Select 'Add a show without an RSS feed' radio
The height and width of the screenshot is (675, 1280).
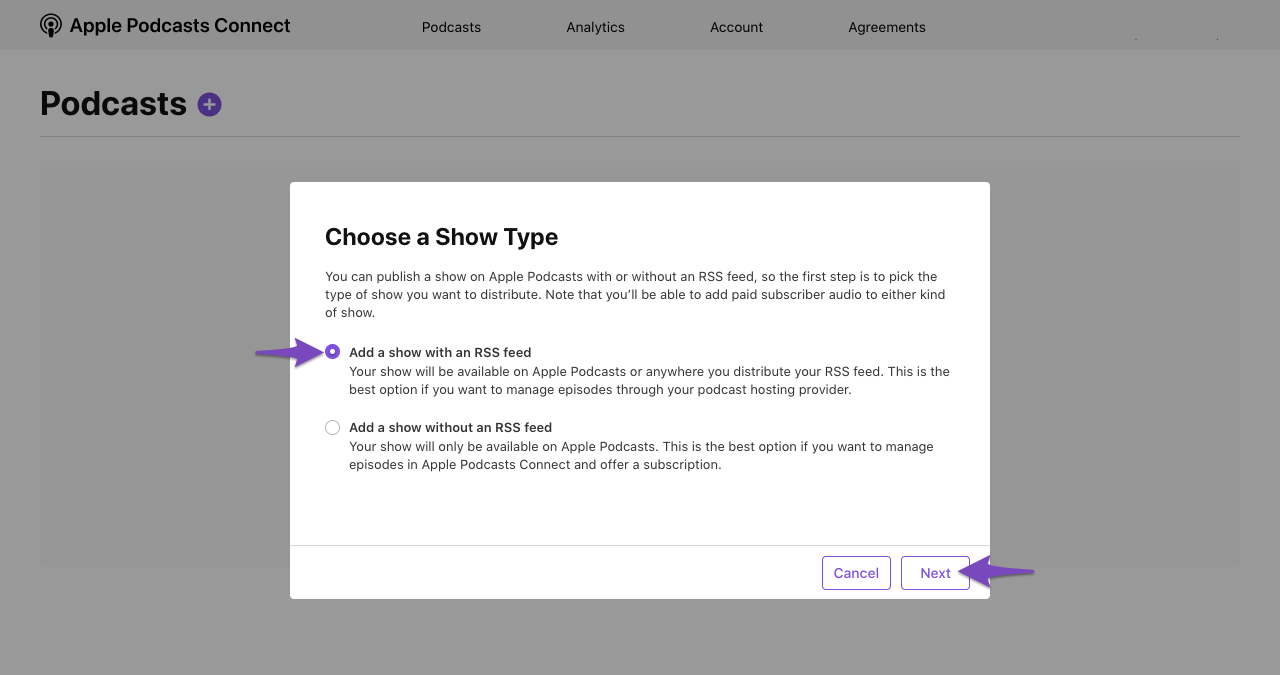pyautogui.click(x=333, y=427)
